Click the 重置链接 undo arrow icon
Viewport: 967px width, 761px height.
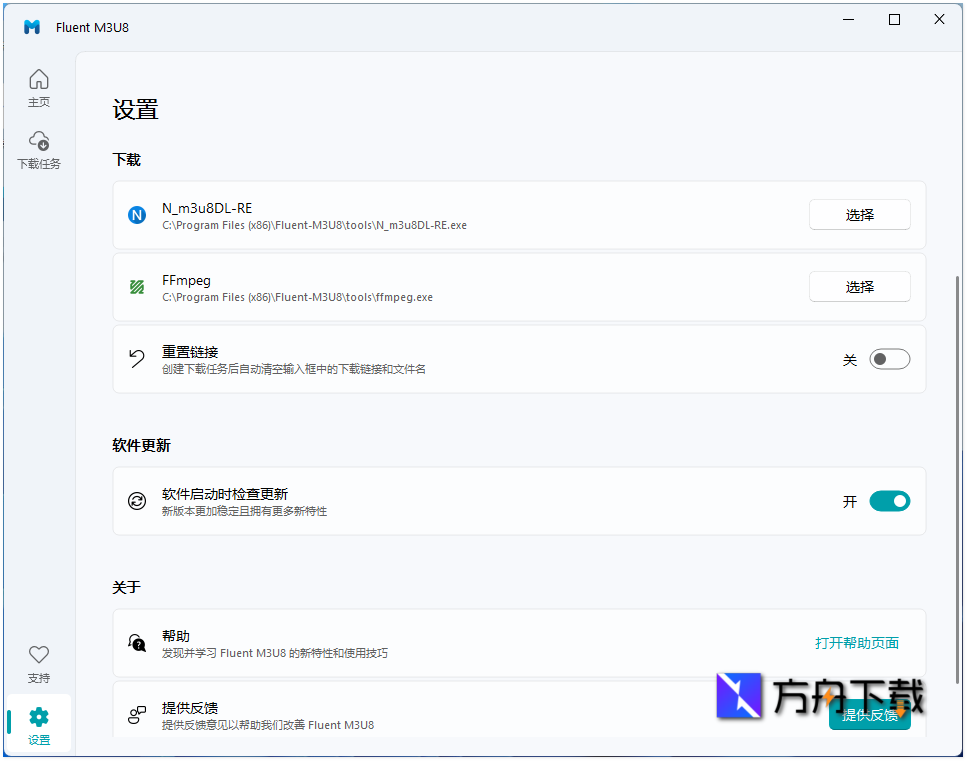click(x=137, y=358)
